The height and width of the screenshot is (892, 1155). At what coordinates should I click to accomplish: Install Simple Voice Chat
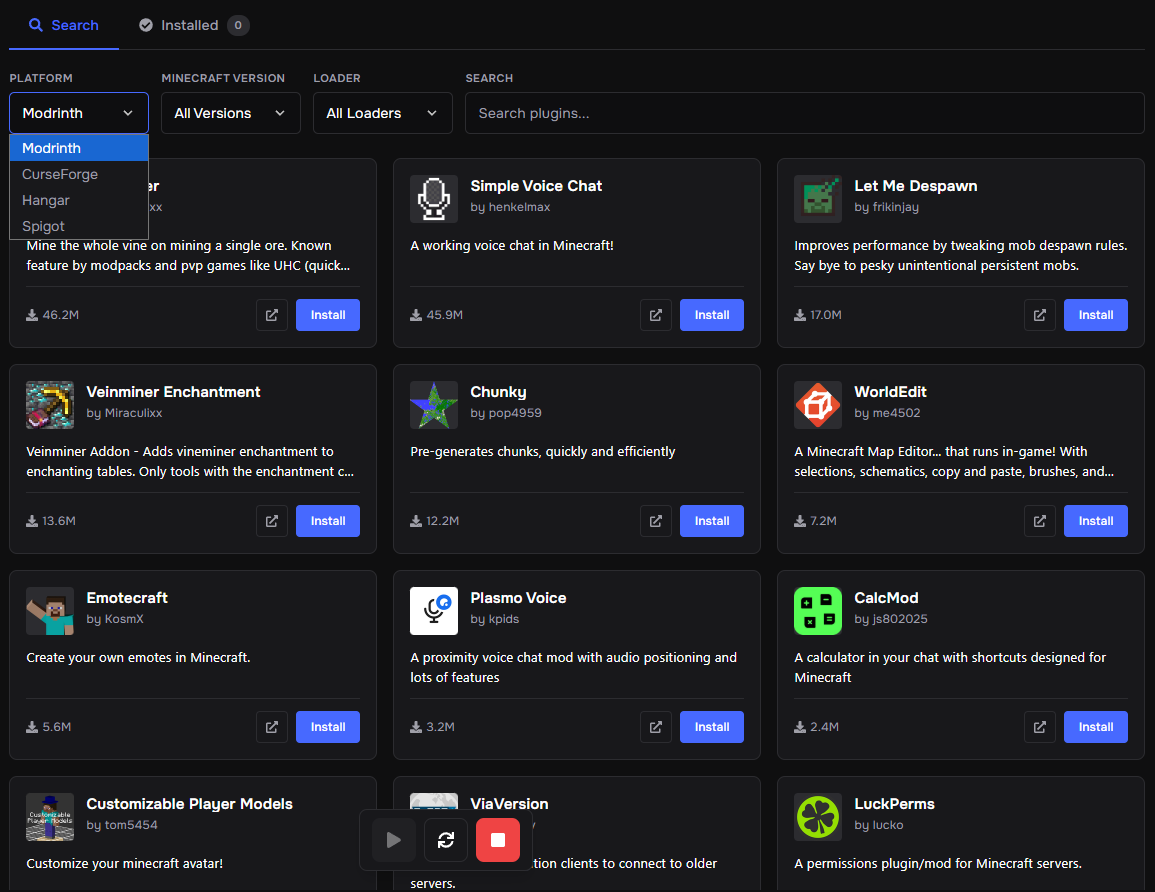click(x=712, y=315)
